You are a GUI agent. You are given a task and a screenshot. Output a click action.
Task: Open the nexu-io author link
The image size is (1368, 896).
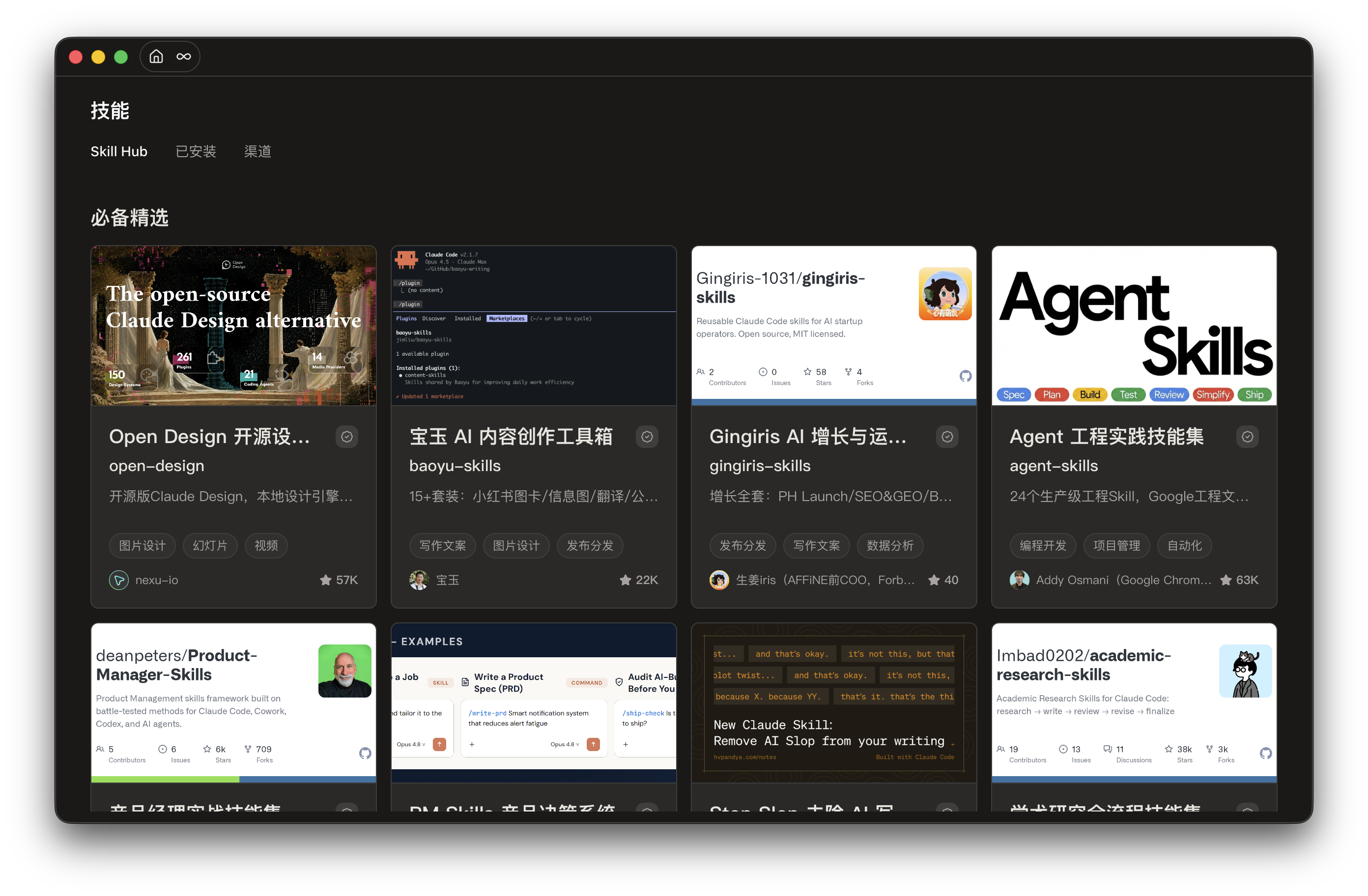click(x=157, y=580)
